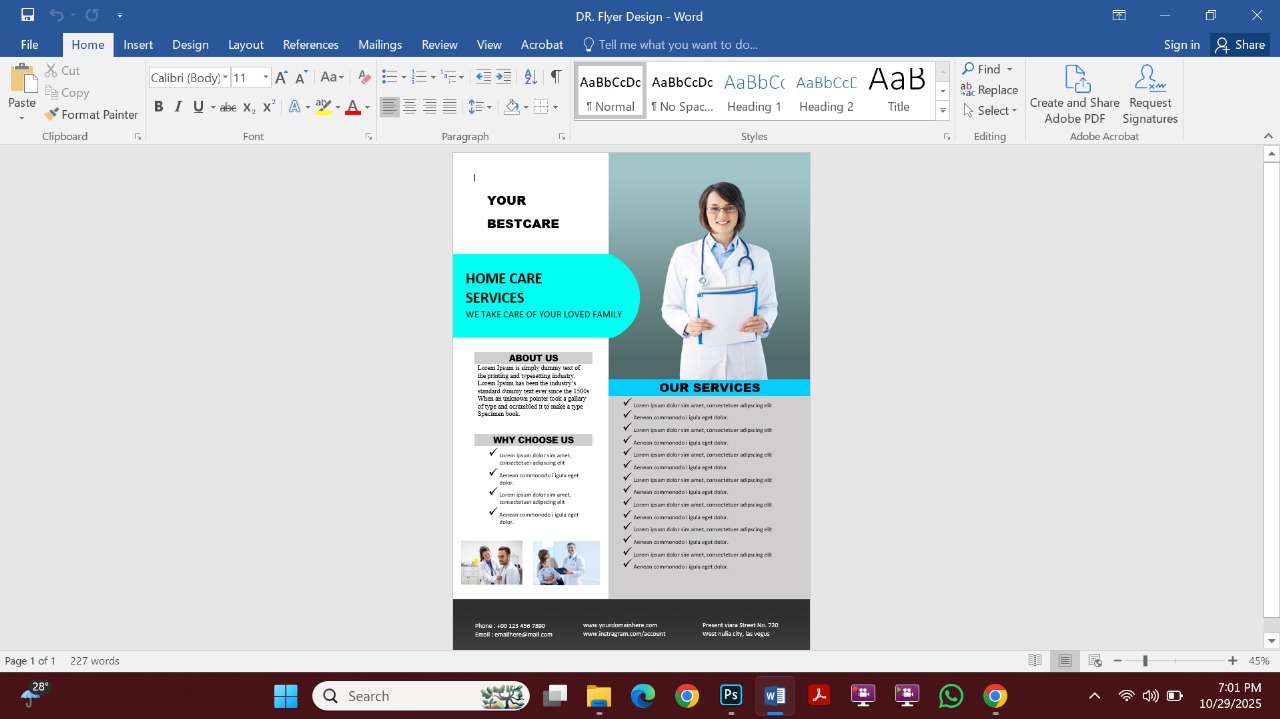Select the Heading 1 style
Screen dimensions: 1280x719
pos(754,90)
